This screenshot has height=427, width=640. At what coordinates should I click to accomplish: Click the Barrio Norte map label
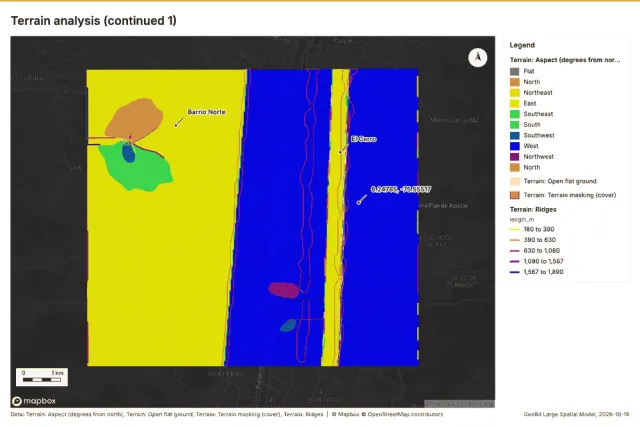pyautogui.click(x=206, y=112)
